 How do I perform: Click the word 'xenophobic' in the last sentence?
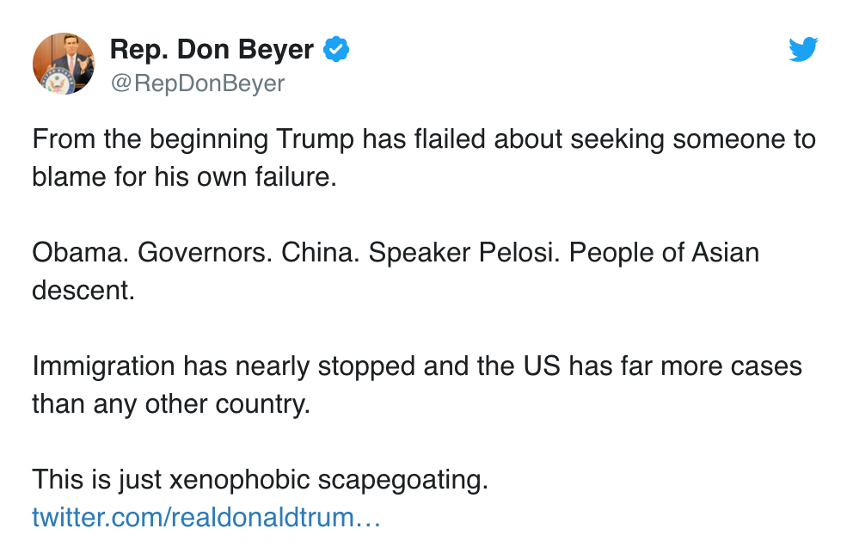coord(240,479)
